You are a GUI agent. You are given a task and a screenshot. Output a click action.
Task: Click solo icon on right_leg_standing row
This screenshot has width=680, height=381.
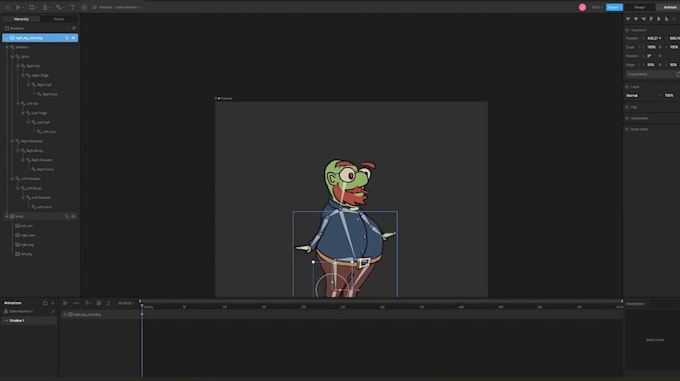pyautogui.click(x=67, y=38)
